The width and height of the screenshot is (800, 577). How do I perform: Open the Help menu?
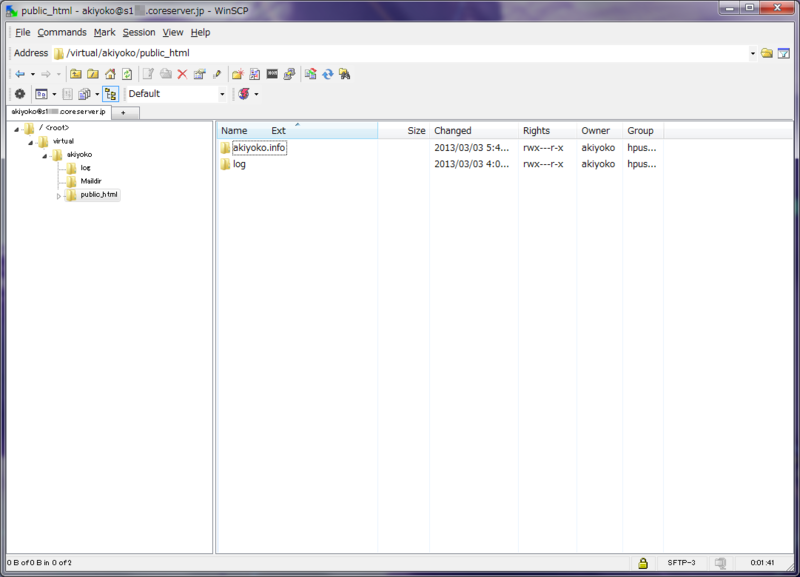coord(200,32)
